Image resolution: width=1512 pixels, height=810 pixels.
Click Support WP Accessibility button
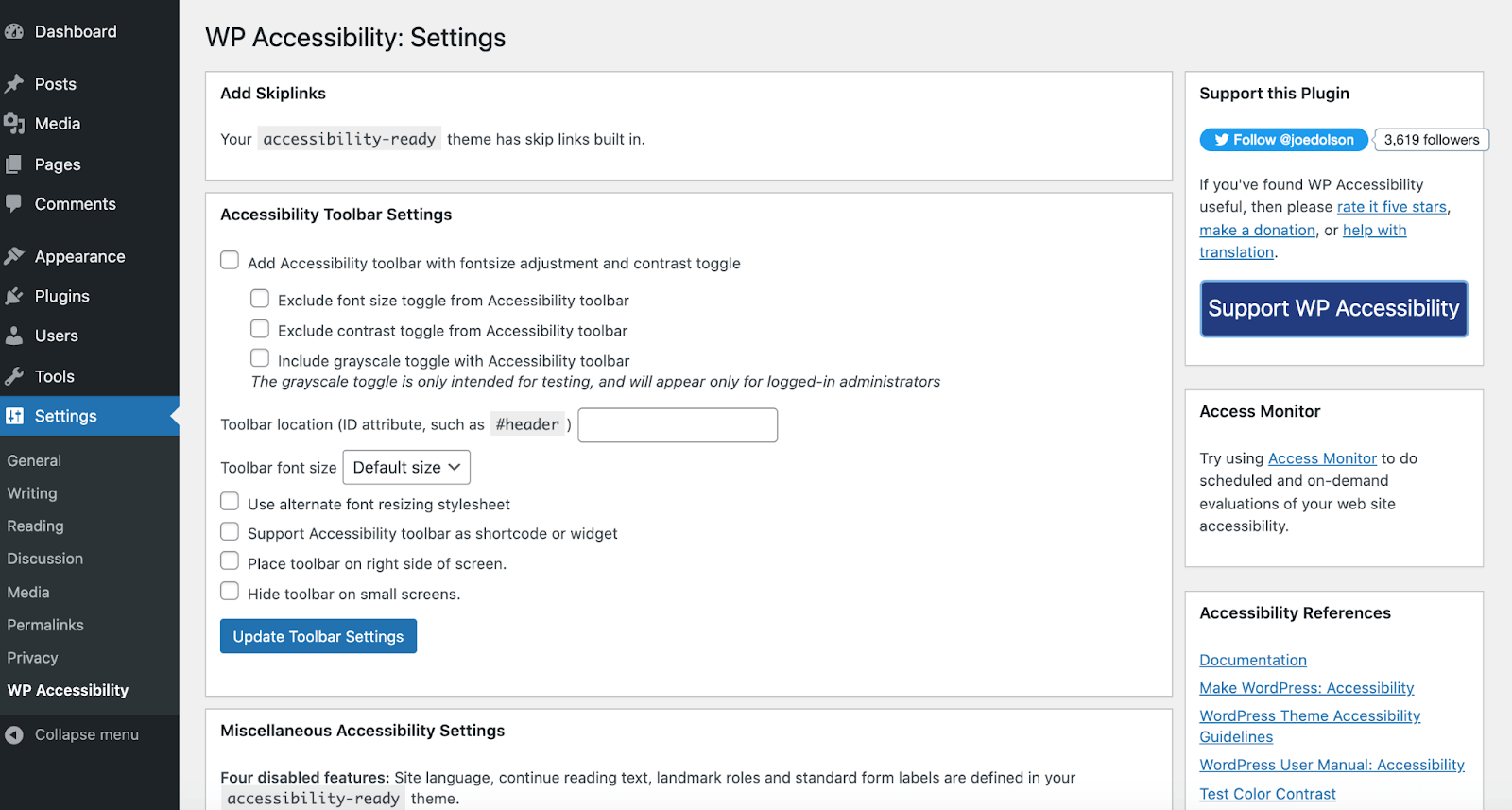tap(1333, 308)
